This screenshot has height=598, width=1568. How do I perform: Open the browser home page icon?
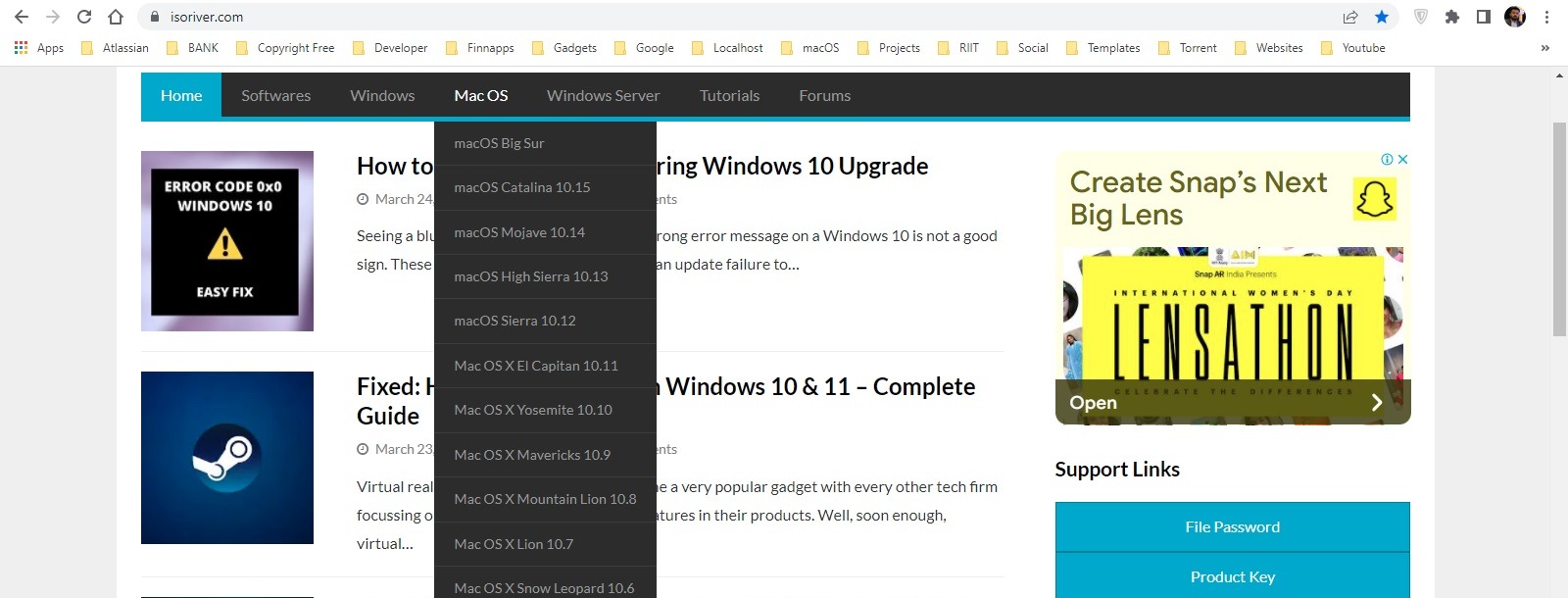(x=116, y=17)
